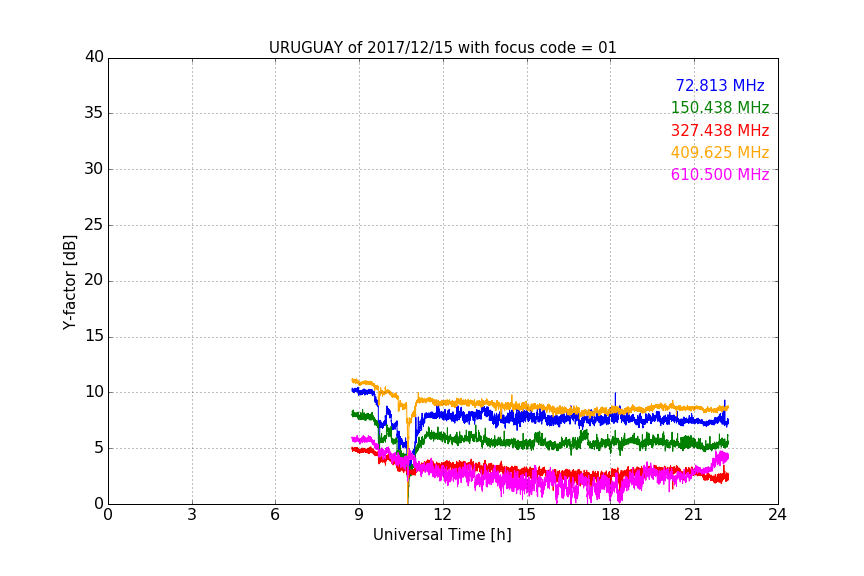Click the x-axis tick label 21
Viewport: 864px width, 576px height.
click(x=694, y=515)
